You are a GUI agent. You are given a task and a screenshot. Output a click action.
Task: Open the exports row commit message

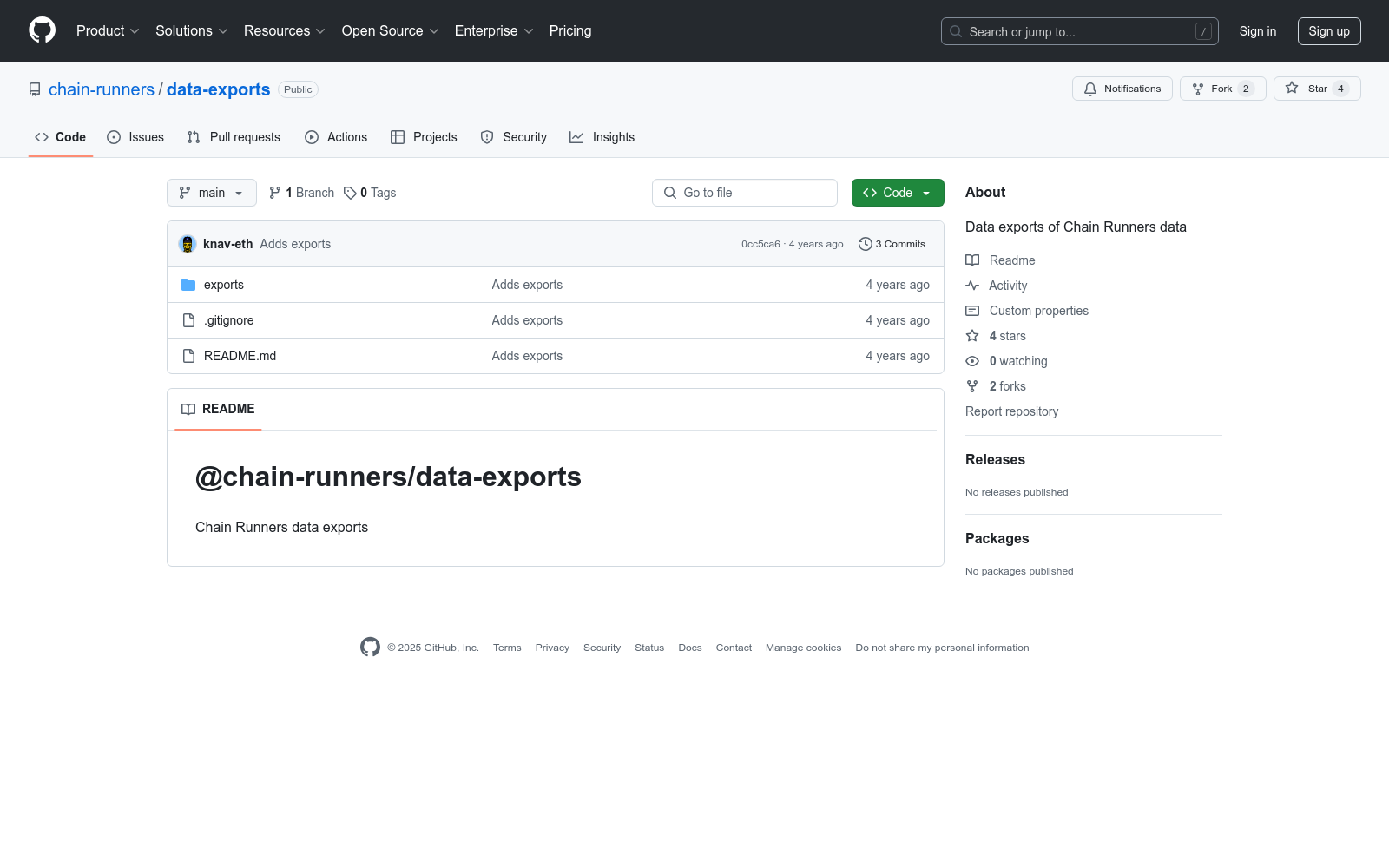tap(527, 285)
